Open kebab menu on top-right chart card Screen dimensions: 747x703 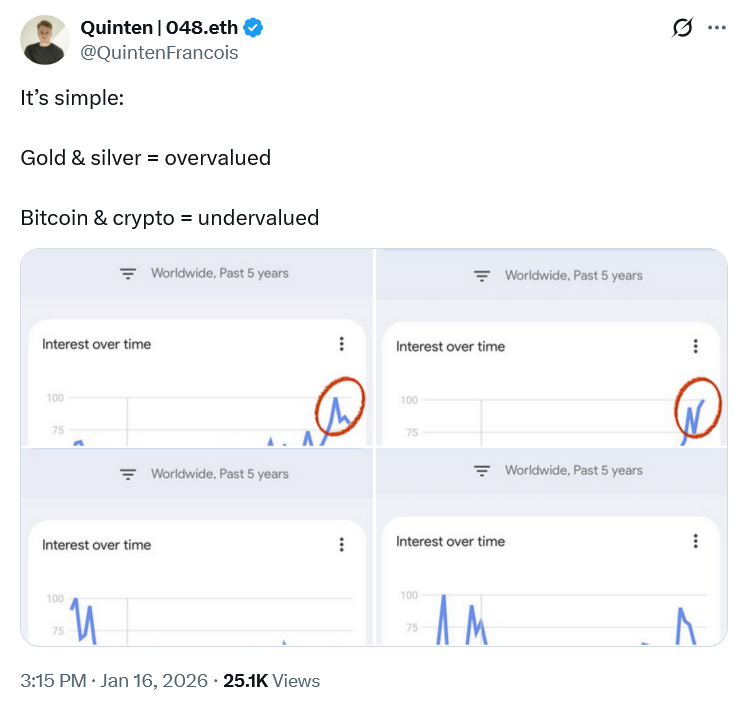click(696, 346)
